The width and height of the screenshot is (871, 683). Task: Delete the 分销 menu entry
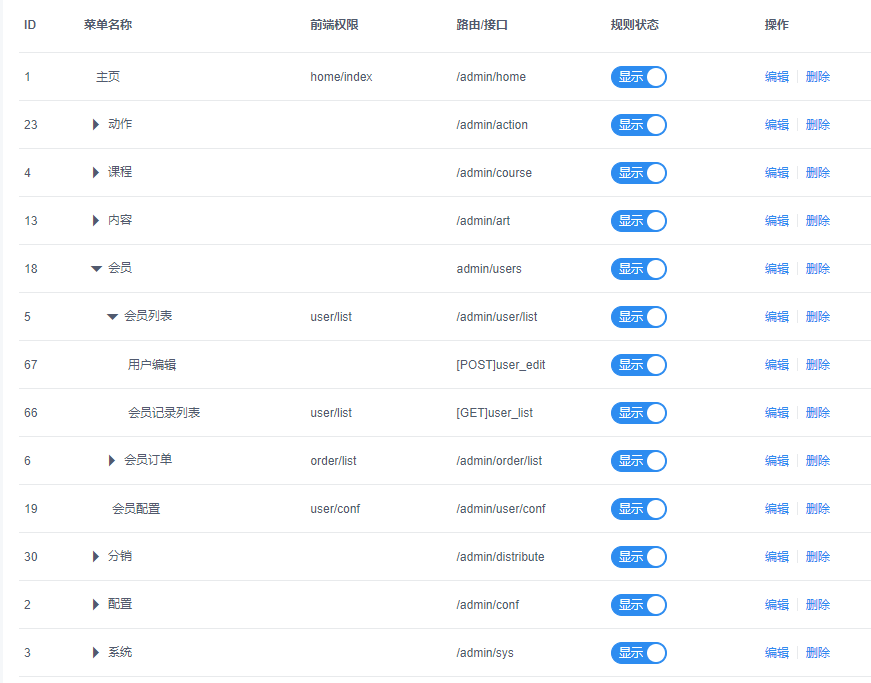pyautogui.click(x=818, y=556)
